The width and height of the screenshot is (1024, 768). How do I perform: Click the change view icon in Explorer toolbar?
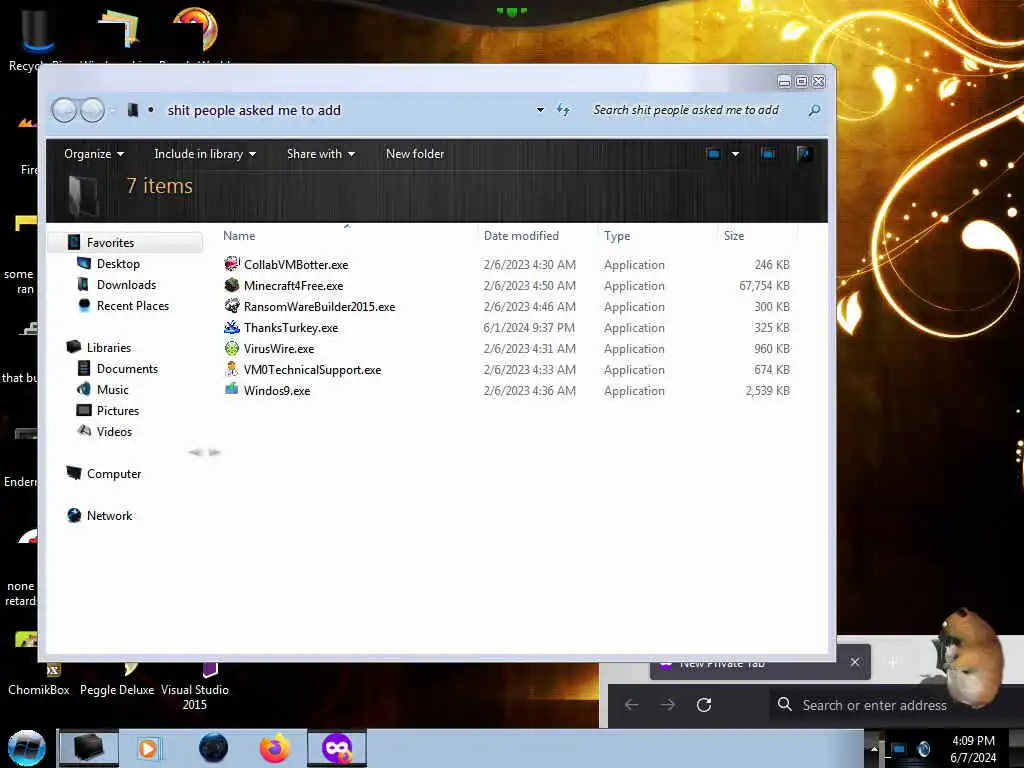click(713, 153)
